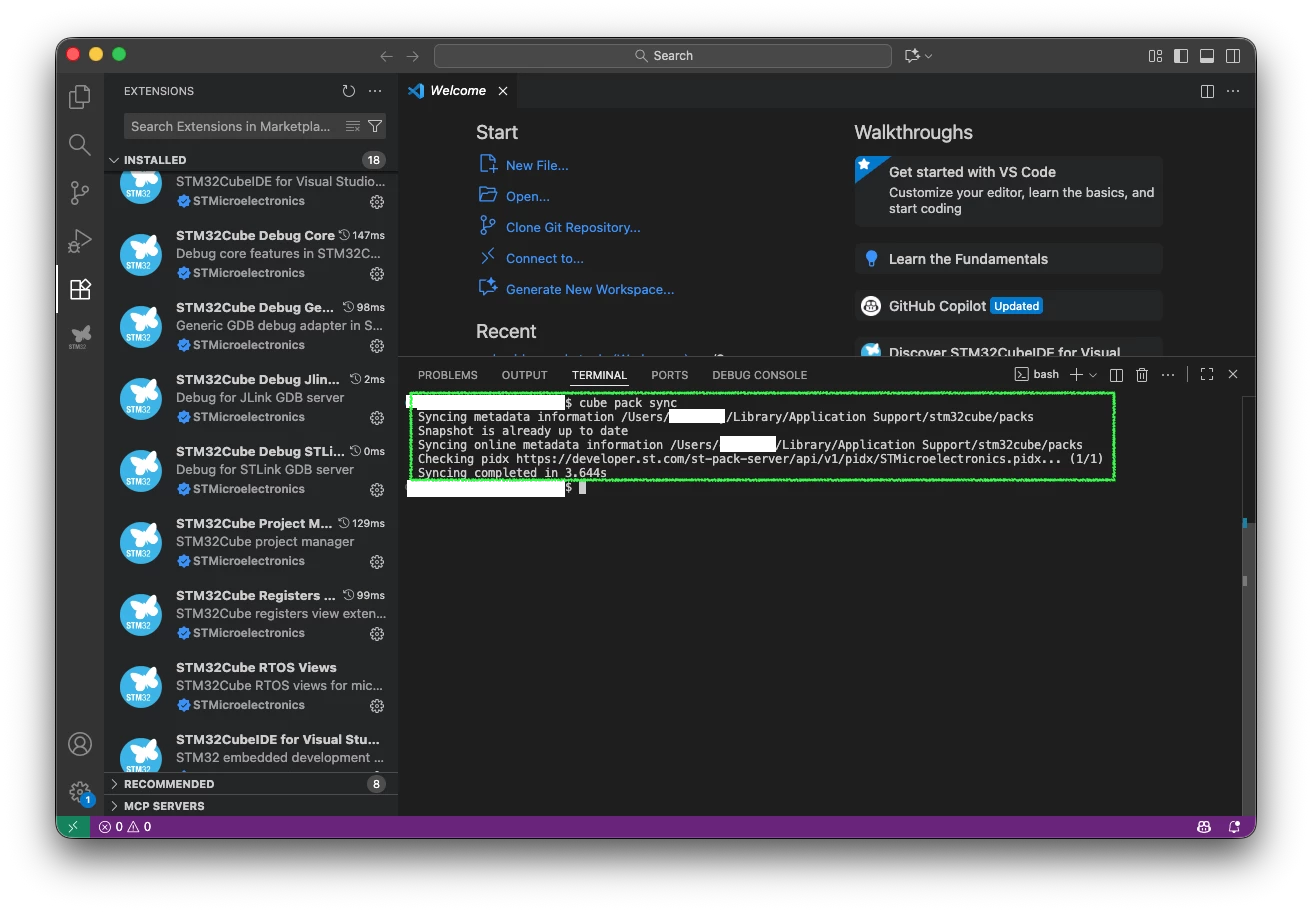Toggle primary side bar visibility
The image size is (1312, 912).
[1181, 56]
